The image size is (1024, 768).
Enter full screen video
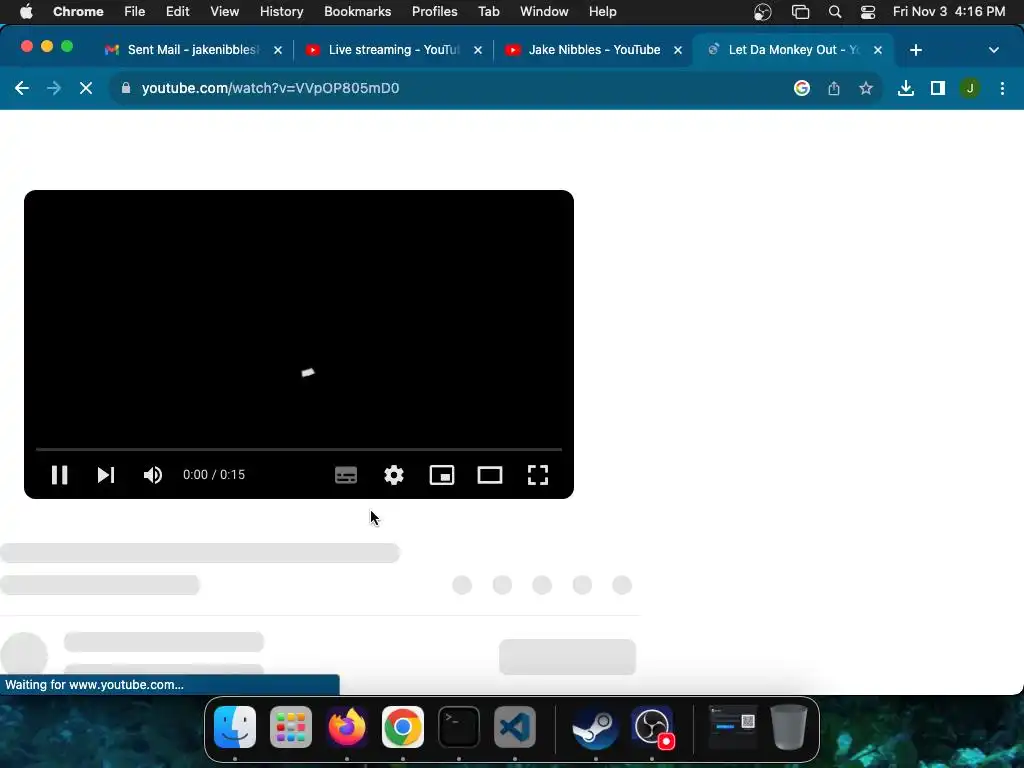tap(537, 475)
